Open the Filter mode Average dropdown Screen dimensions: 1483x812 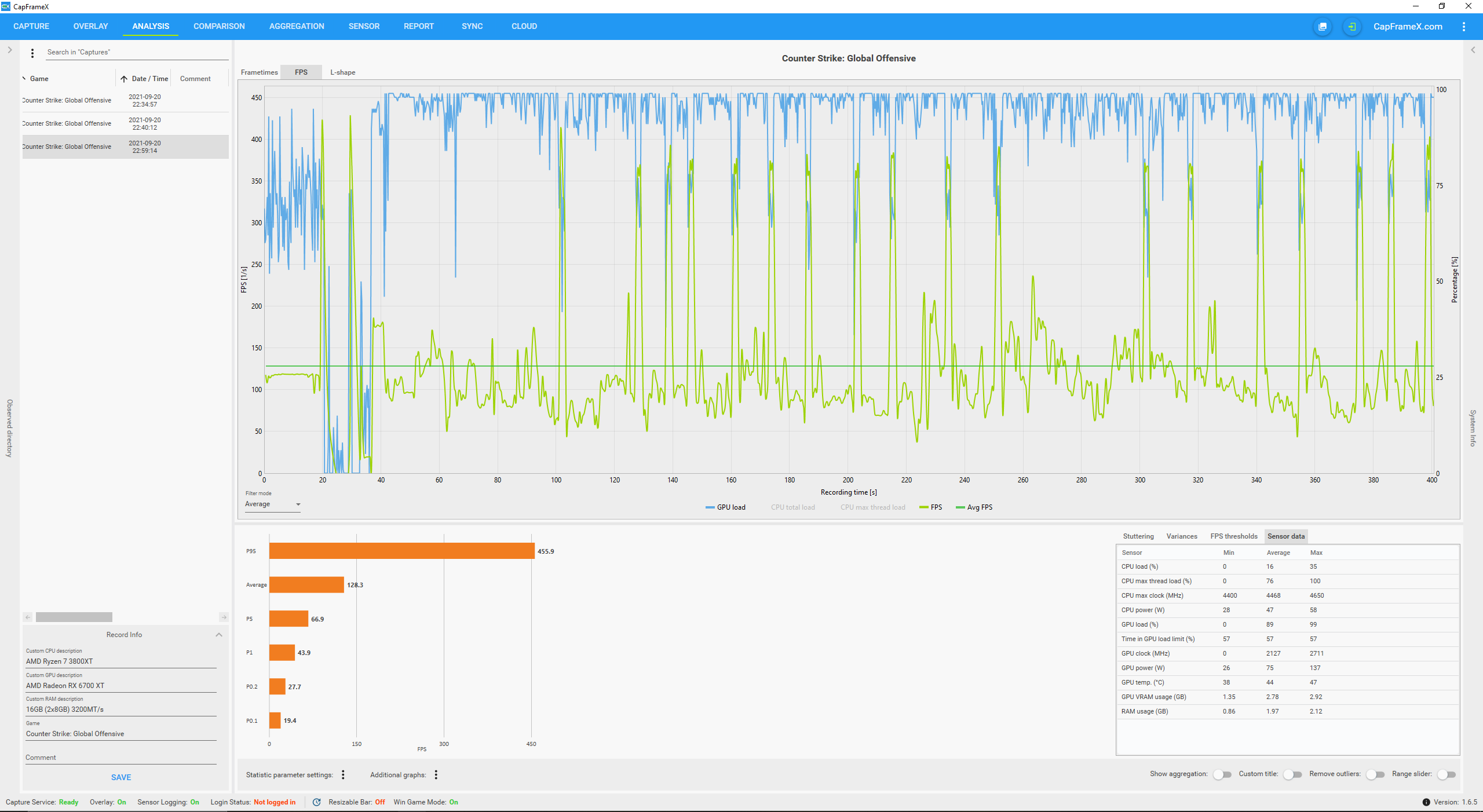pos(273,504)
